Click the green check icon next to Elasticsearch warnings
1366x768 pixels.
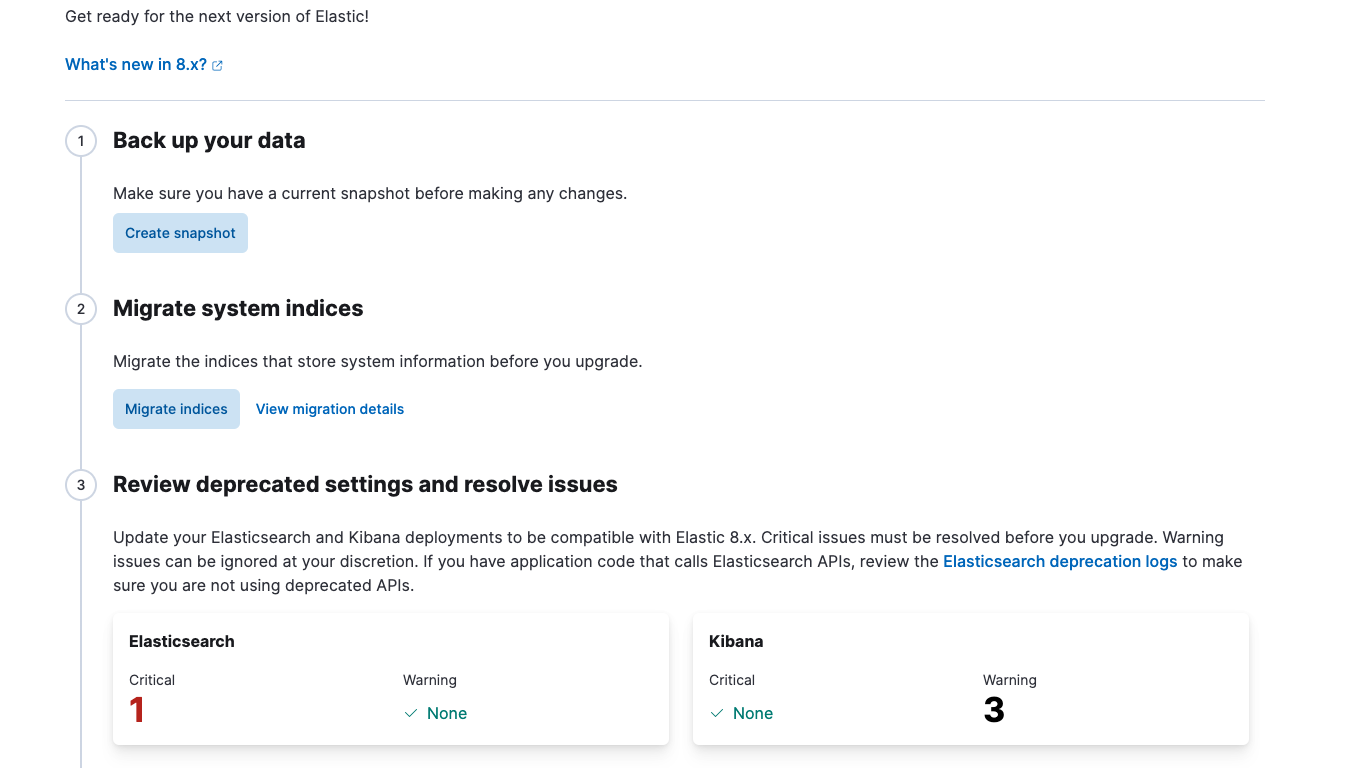409,713
